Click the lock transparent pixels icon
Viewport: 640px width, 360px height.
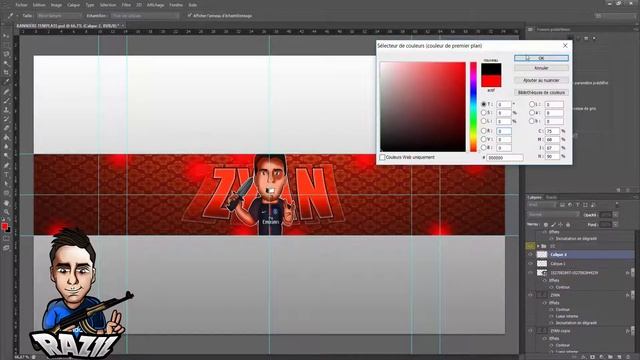(546, 224)
